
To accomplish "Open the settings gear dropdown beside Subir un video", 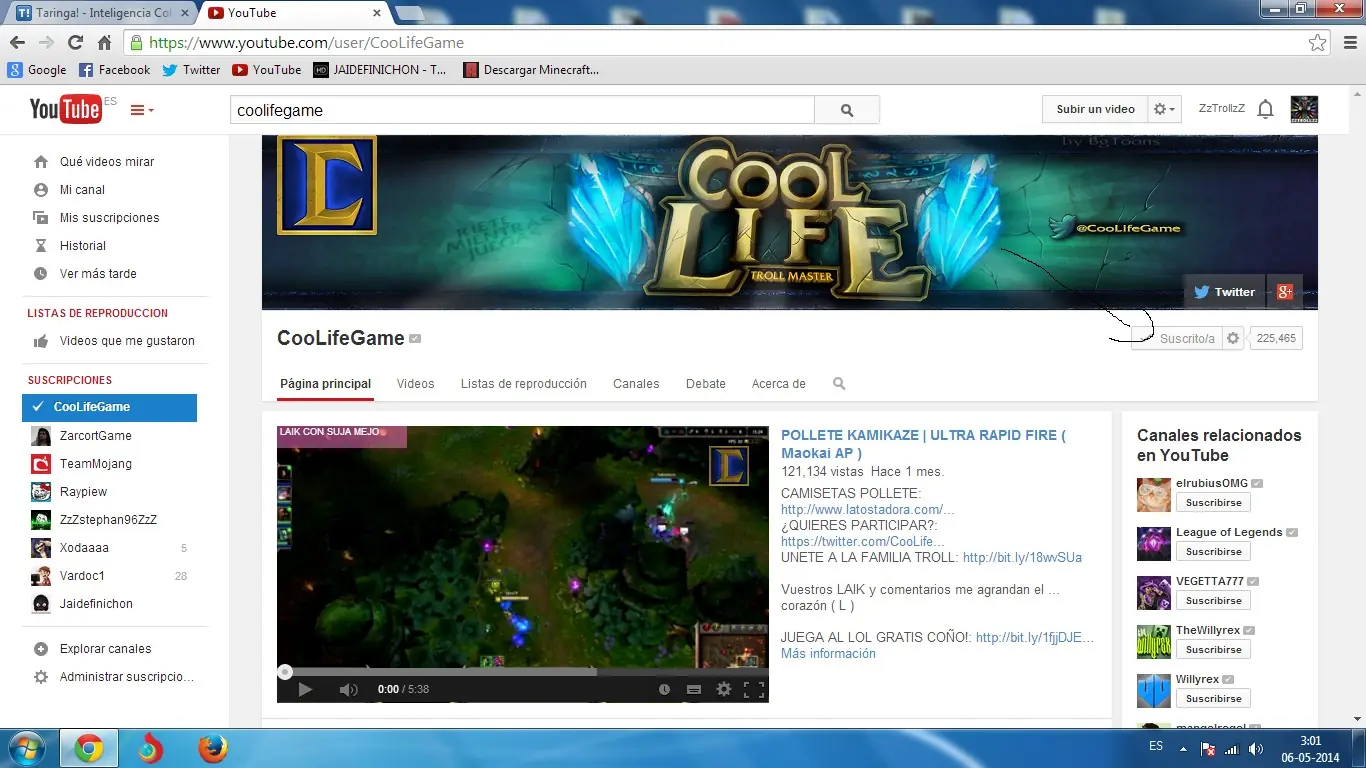I will [1165, 109].
